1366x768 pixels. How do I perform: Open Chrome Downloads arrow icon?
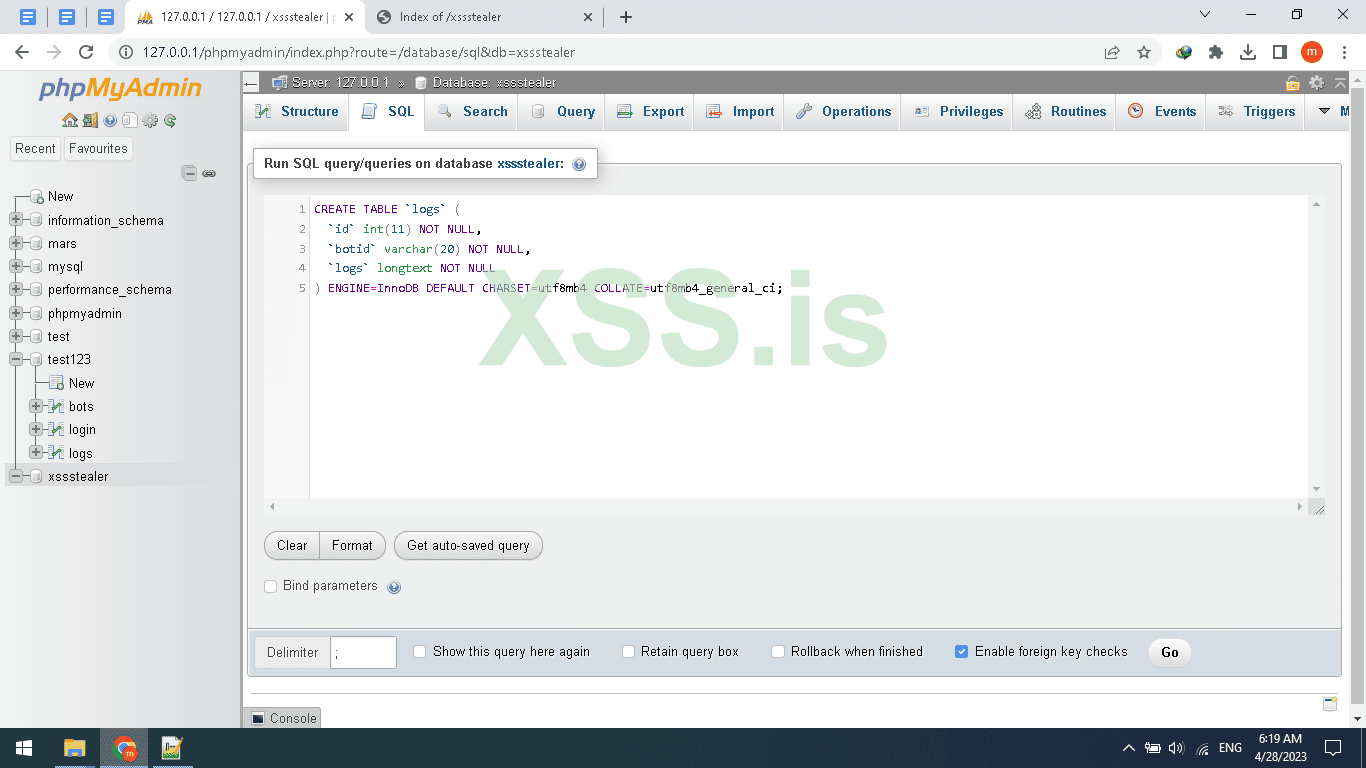pyautogui.click(x=1248, y=52)
